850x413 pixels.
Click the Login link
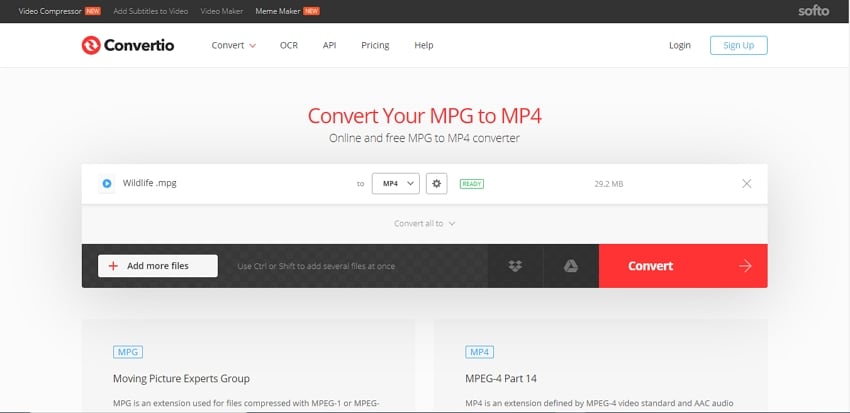coord(680,46)
